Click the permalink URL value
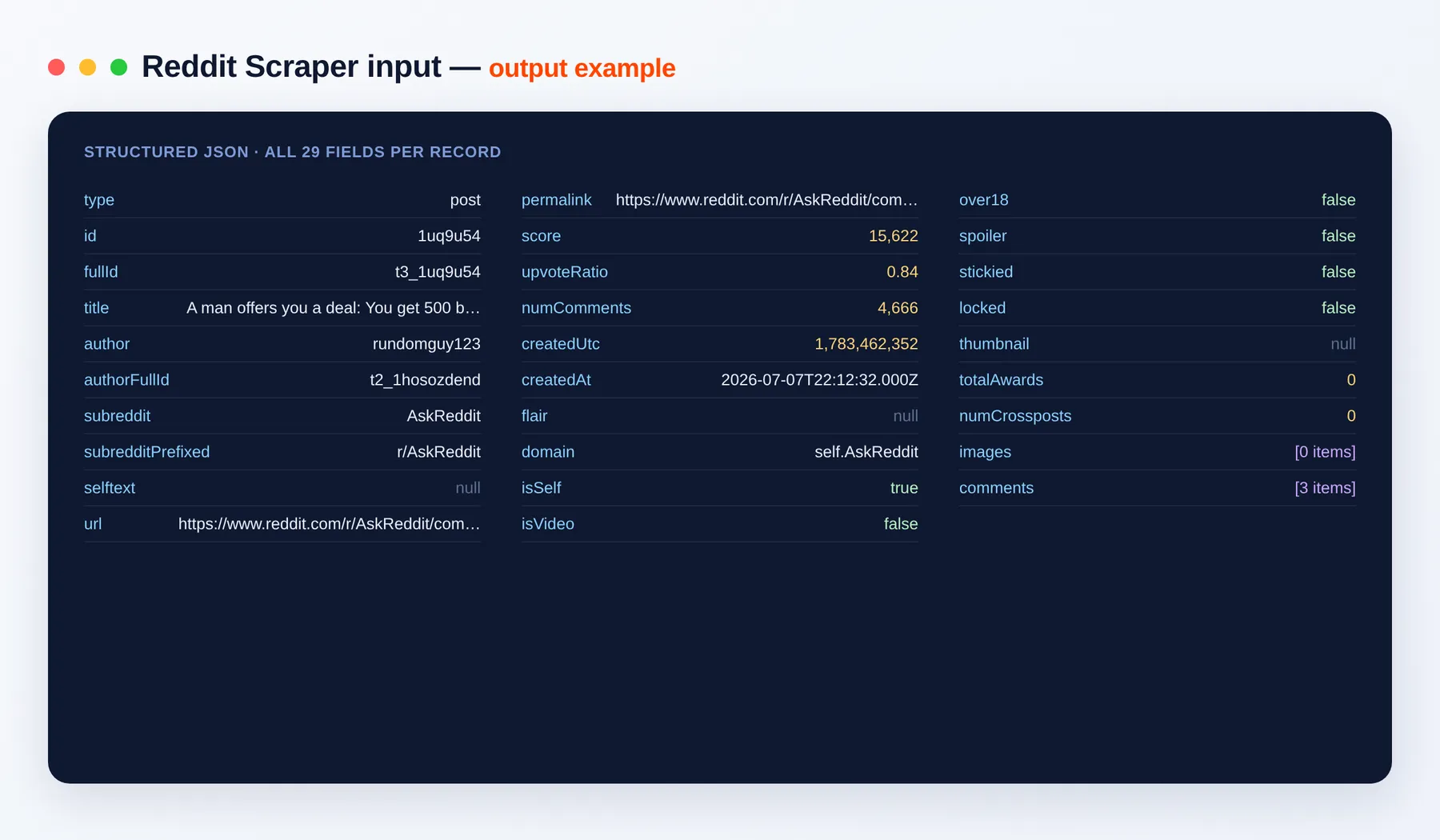The height and width of the screenshot is (840, 1440). click(766, 200)
